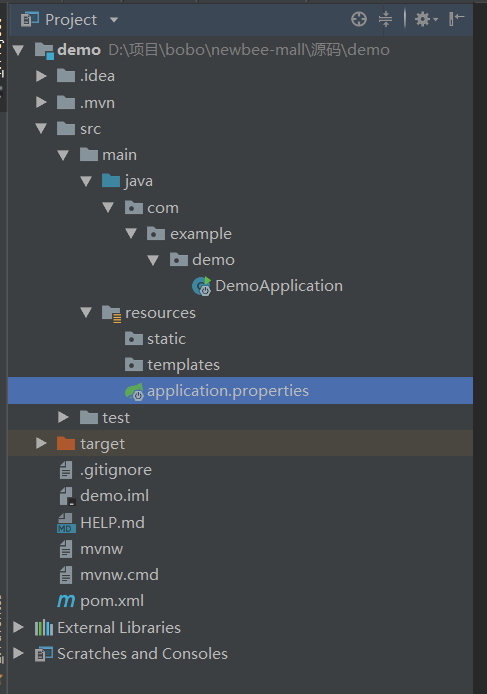487x694 pixels.
Task: Expand the .mvn folder arrow
Action: (x=41, y=103)
